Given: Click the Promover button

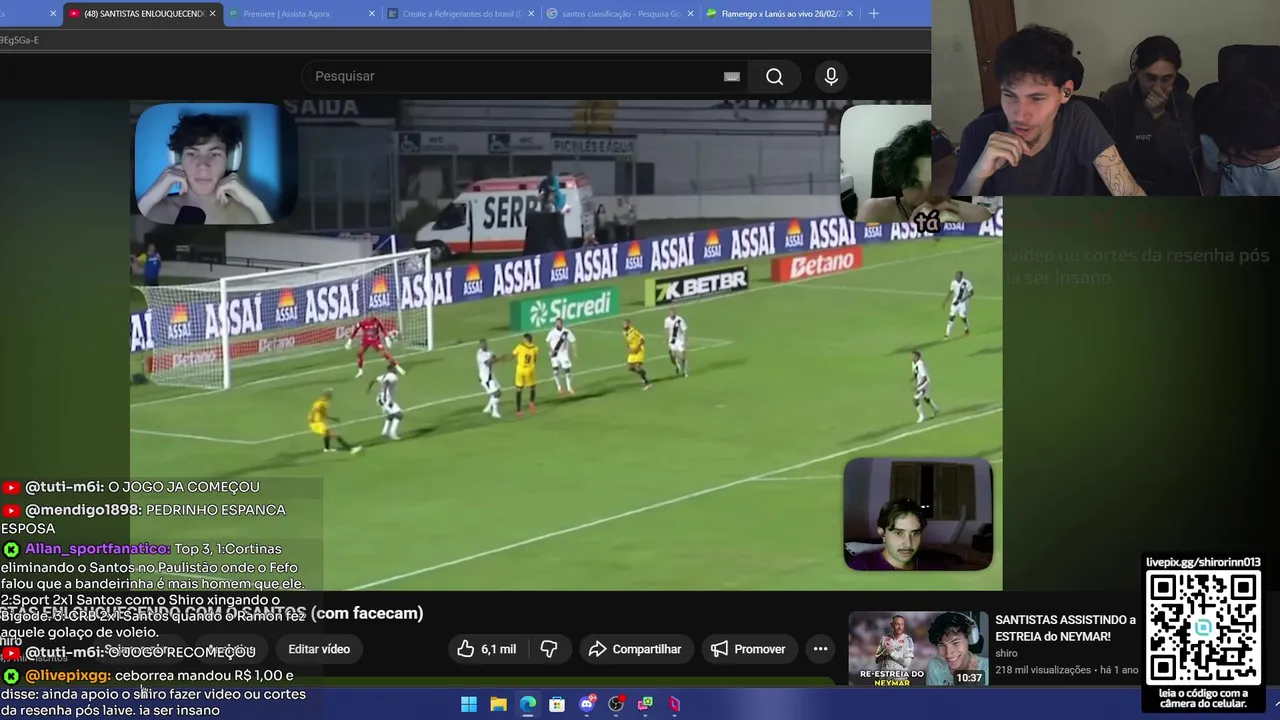Looking at the screenshot, I should point(748,649).
